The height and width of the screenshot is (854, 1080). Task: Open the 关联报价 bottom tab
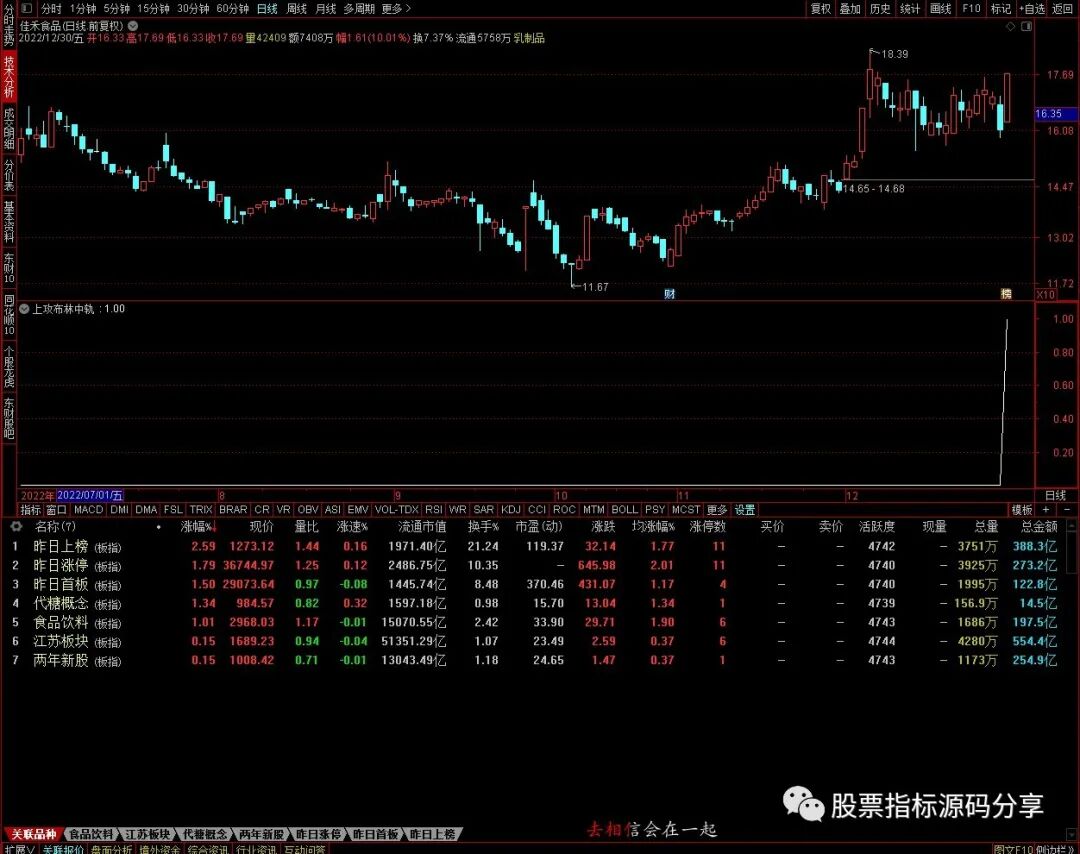(63, 849)
